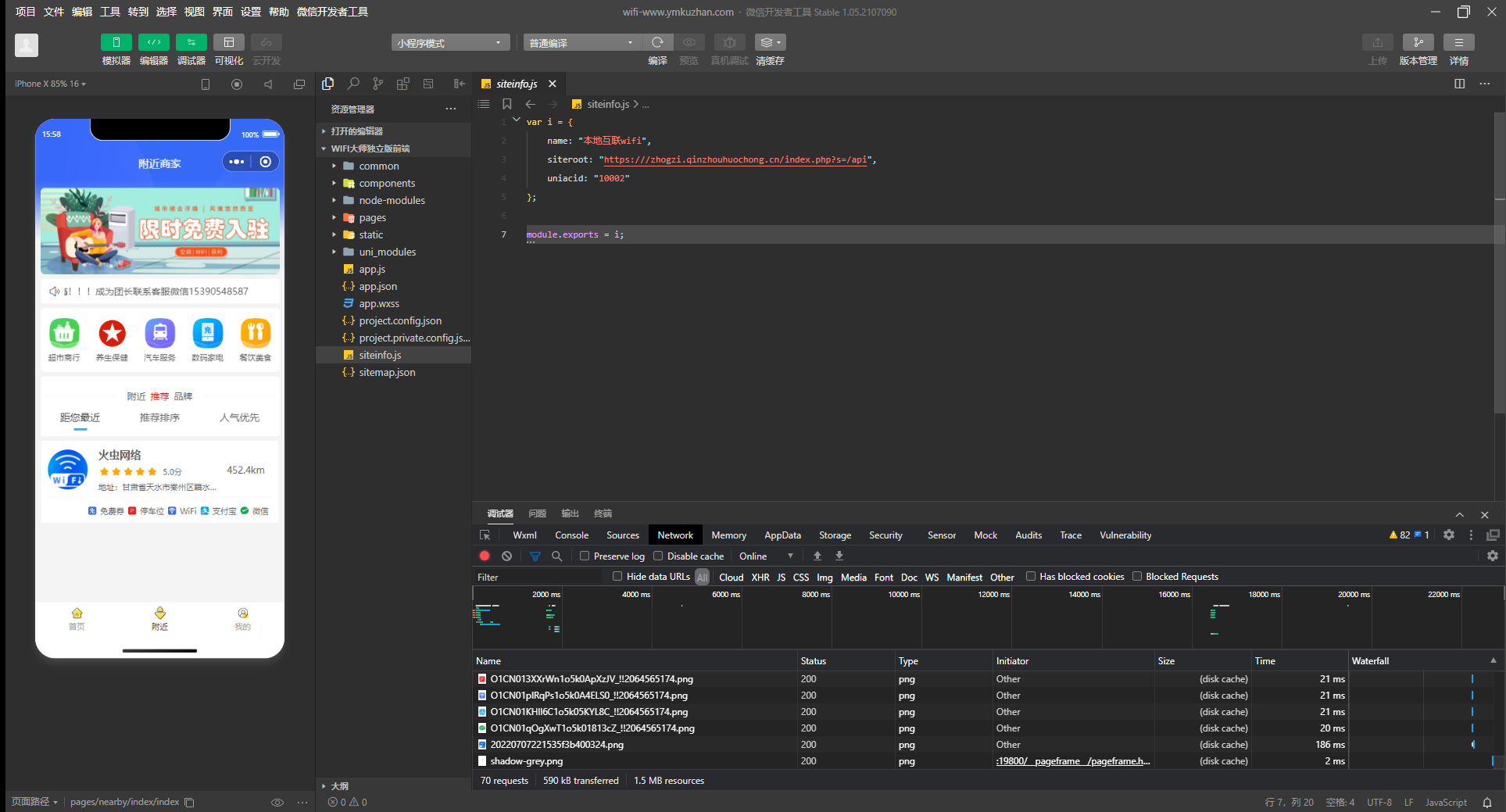Open the mini program mode dropdown
The height and width of the screenshot is (812, 1506).
[450, 42]
